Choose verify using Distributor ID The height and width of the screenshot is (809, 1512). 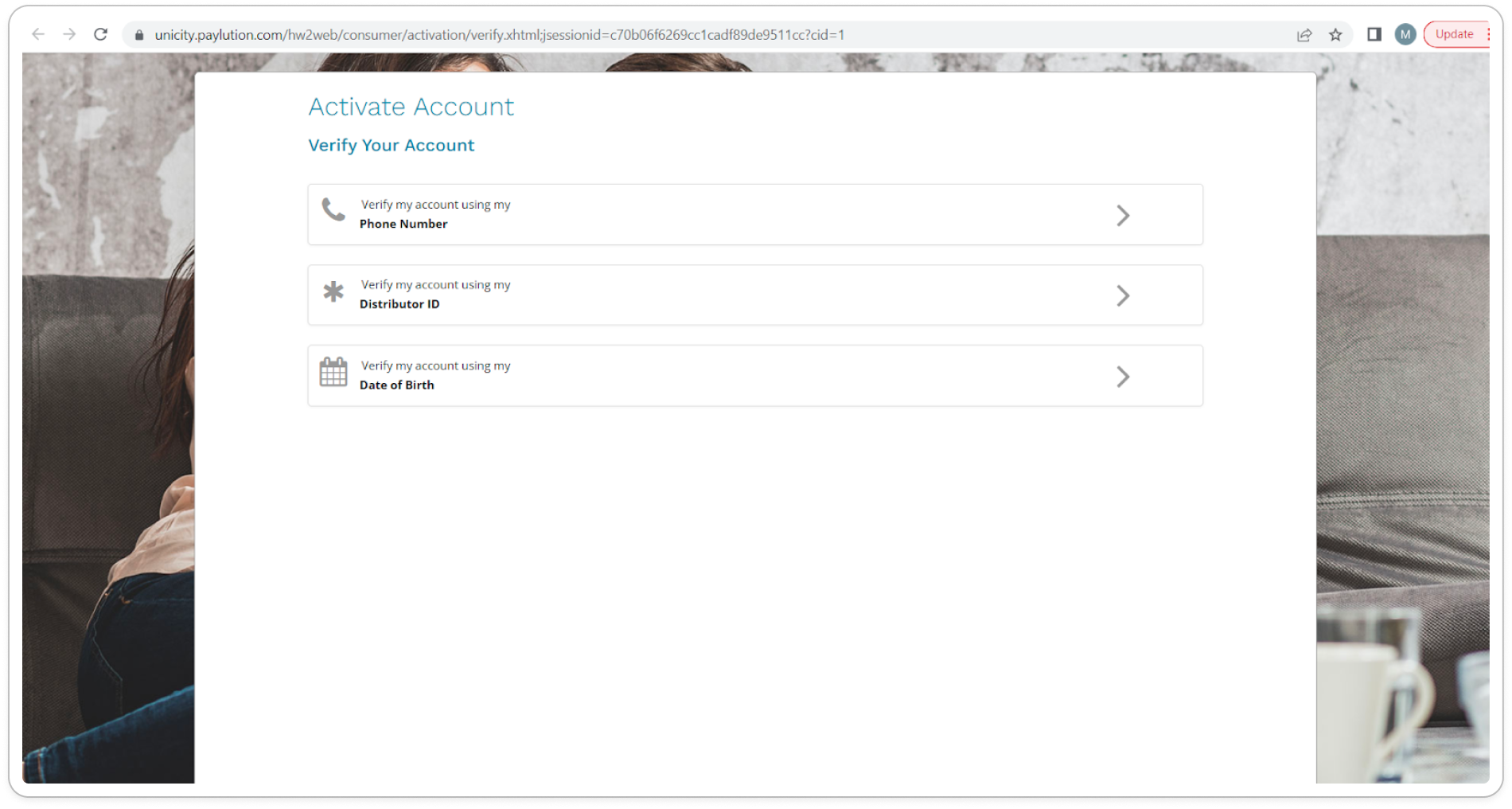point(755,295)
